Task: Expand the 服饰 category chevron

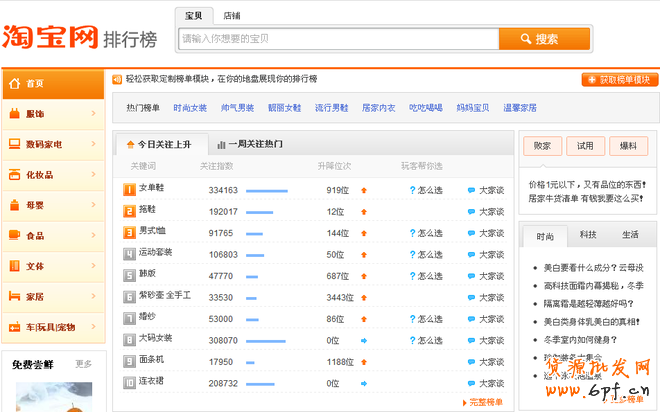Action: tap(93, 113)
